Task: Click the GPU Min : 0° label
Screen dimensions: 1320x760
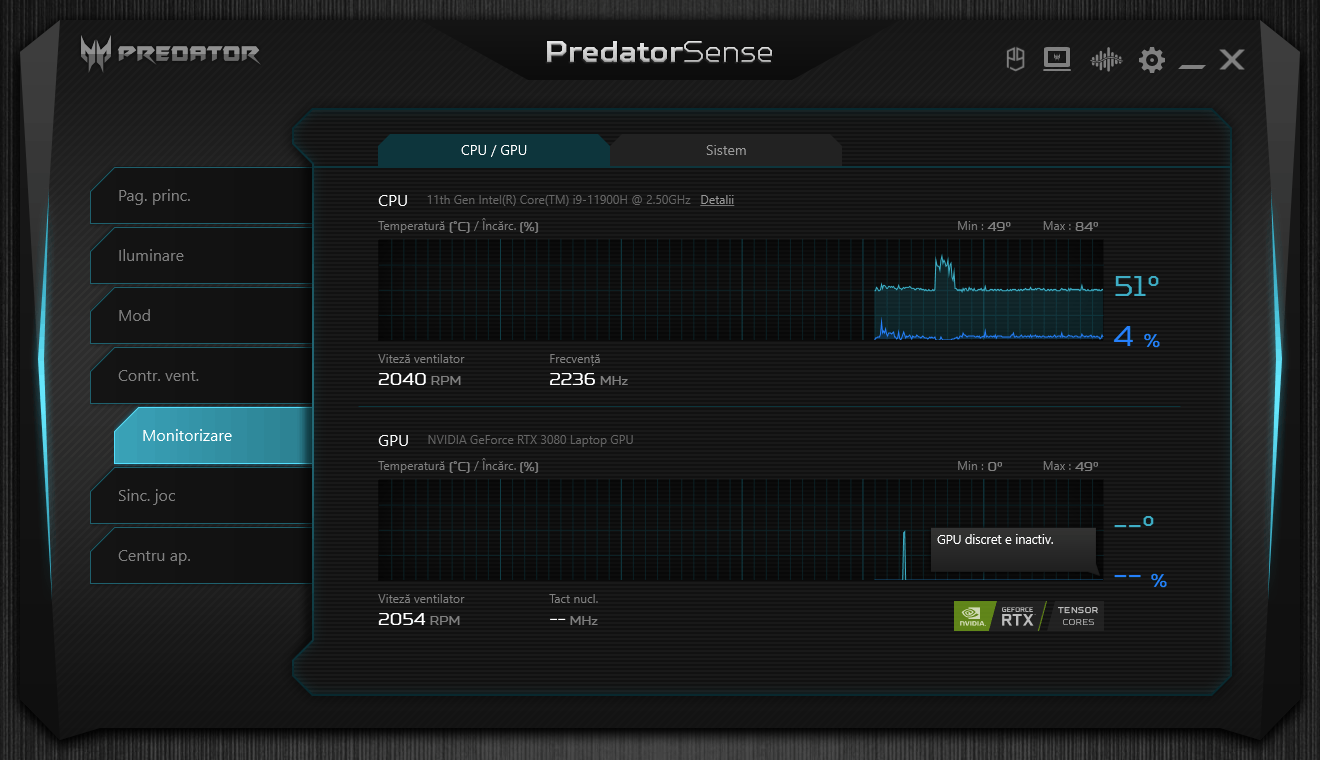Action: (980, 466)
